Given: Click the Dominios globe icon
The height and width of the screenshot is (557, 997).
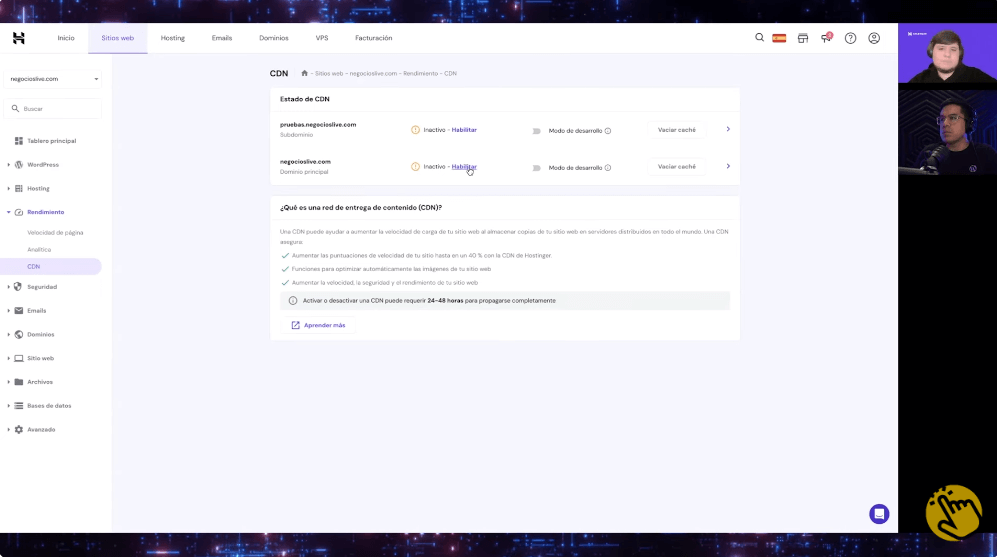Looking at the screenshot, I should point(18,334).
